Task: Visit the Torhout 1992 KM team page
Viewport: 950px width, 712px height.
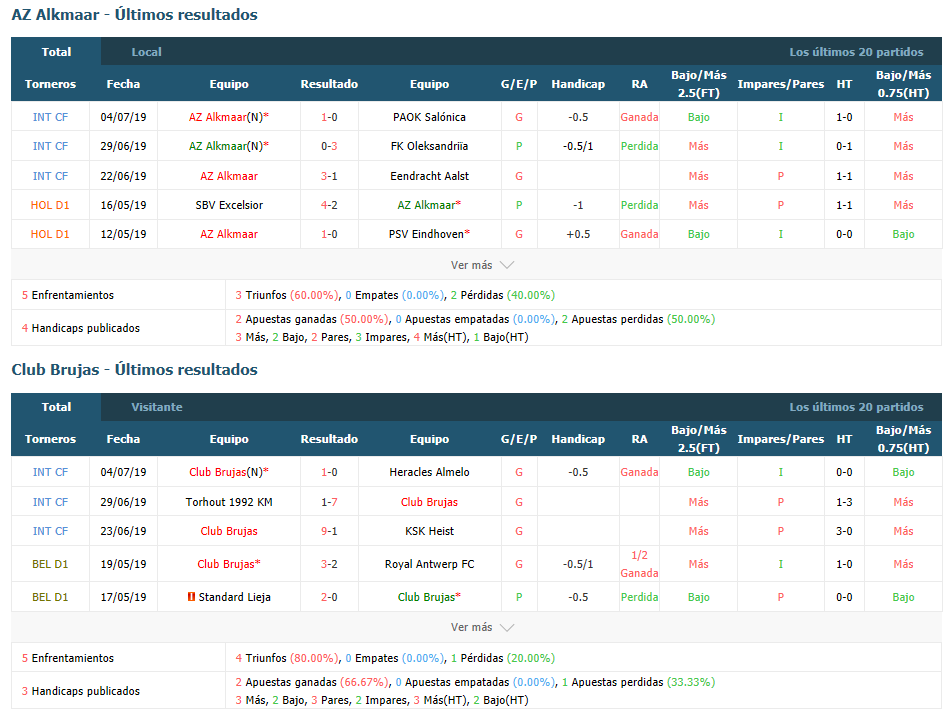Action: 229,502
